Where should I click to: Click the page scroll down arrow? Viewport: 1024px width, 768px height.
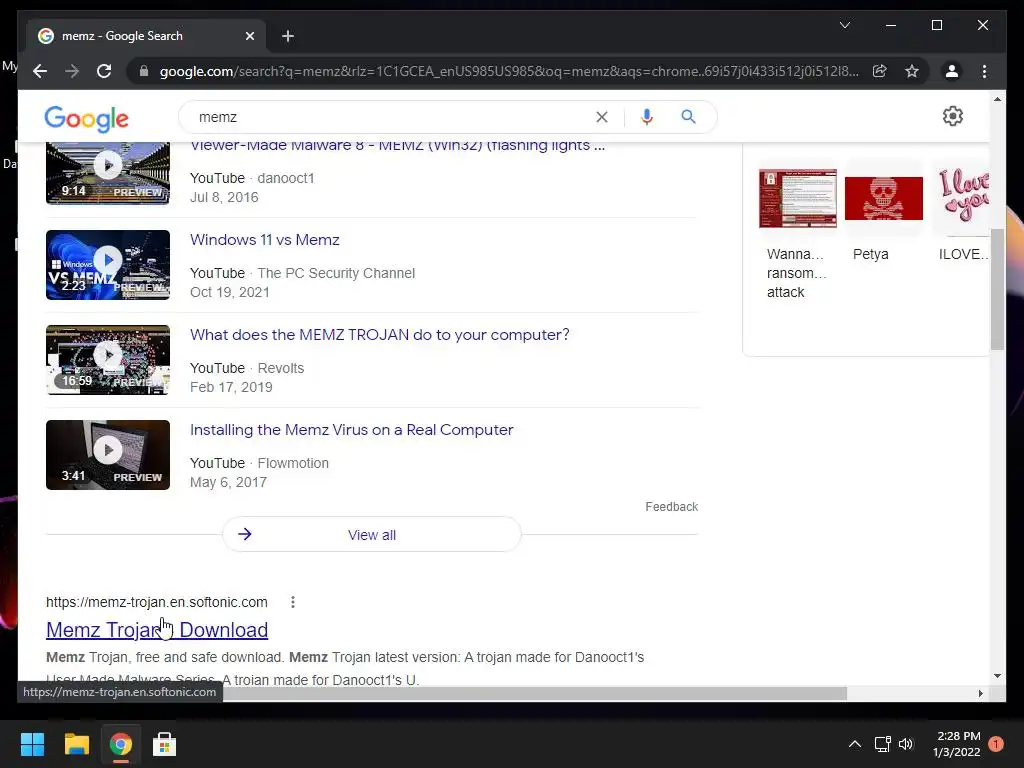(x=997, y=676)
